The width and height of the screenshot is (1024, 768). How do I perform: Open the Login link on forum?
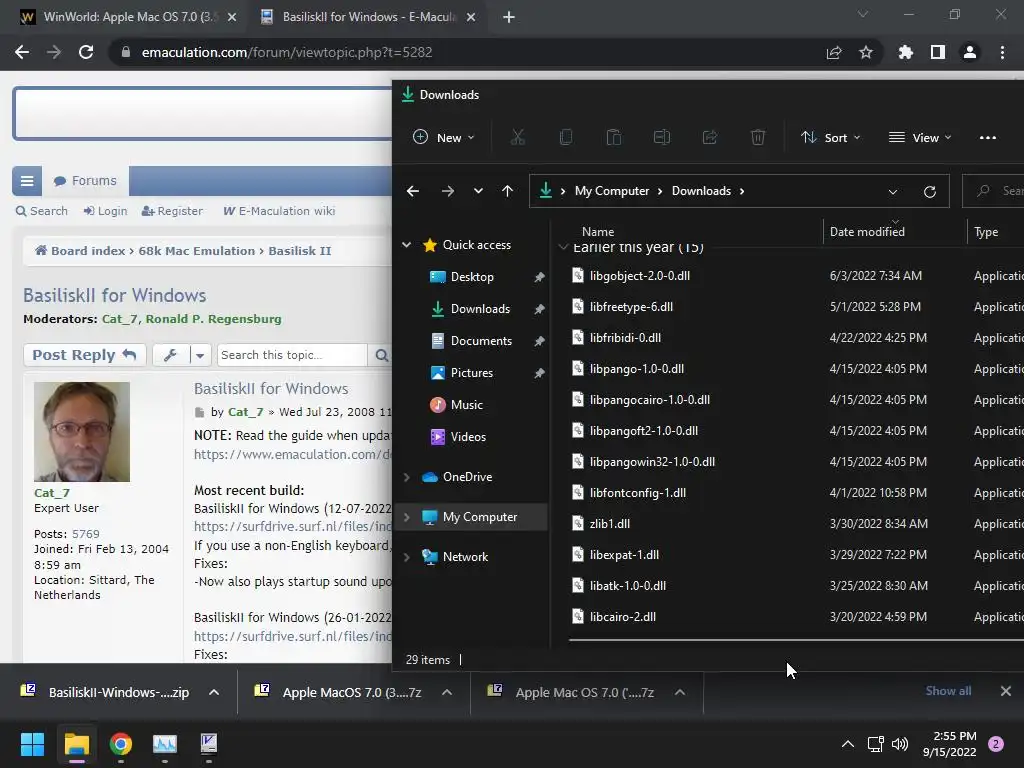105,211
